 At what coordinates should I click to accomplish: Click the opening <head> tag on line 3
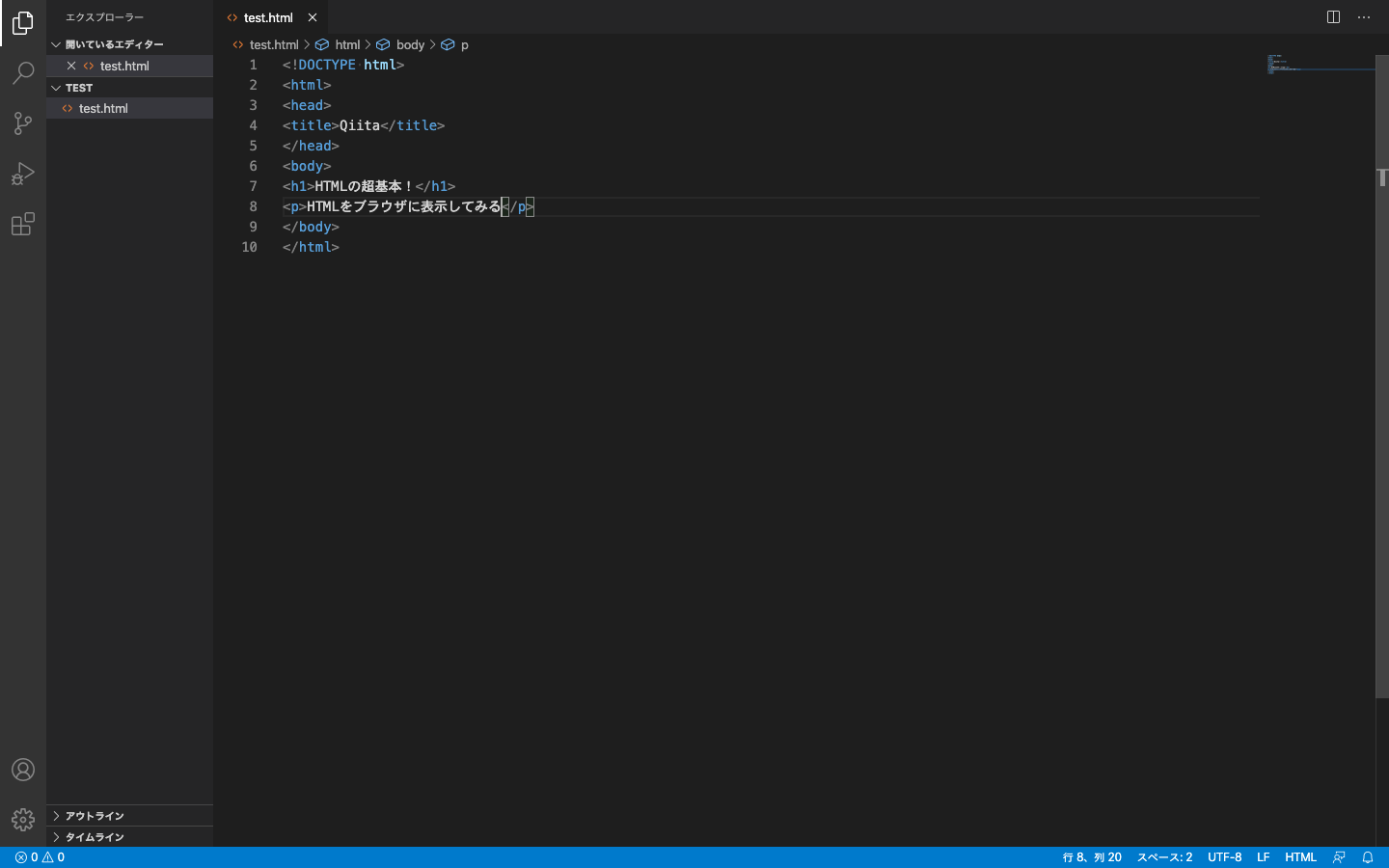pos(307,105)
